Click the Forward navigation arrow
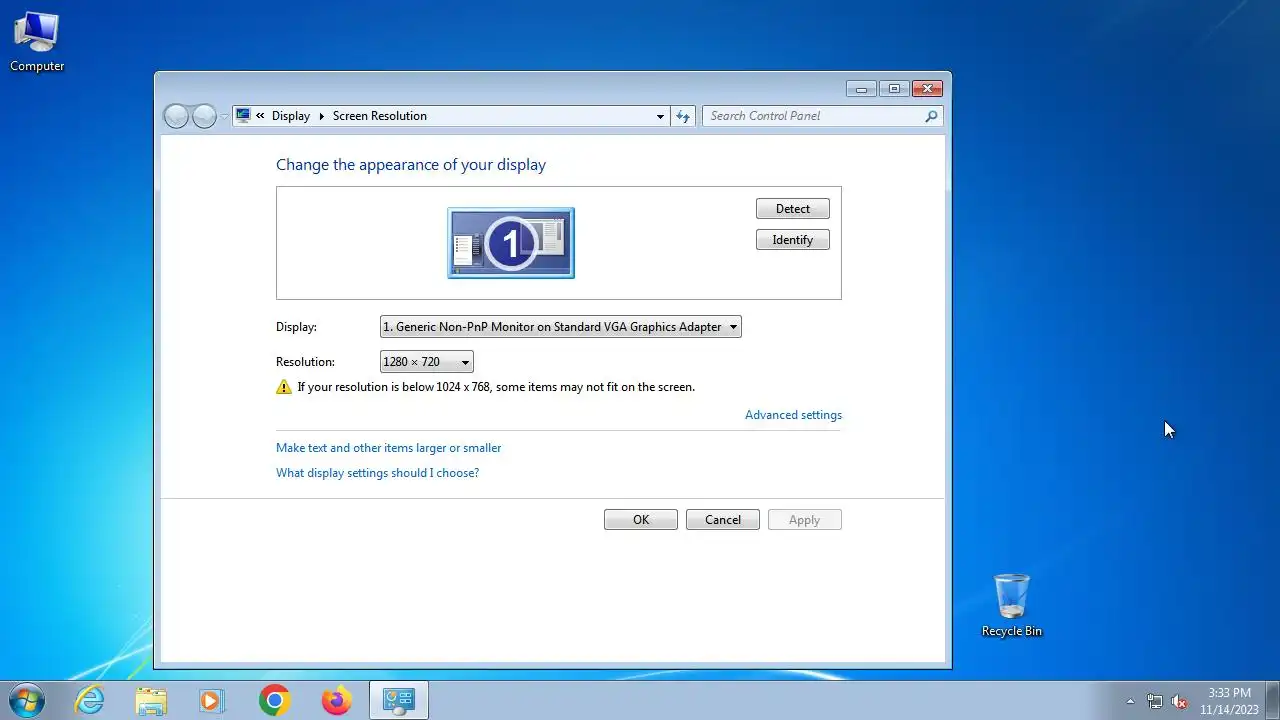The width and height of the screenshot is (1280, 720). click(x=204, y=116)
